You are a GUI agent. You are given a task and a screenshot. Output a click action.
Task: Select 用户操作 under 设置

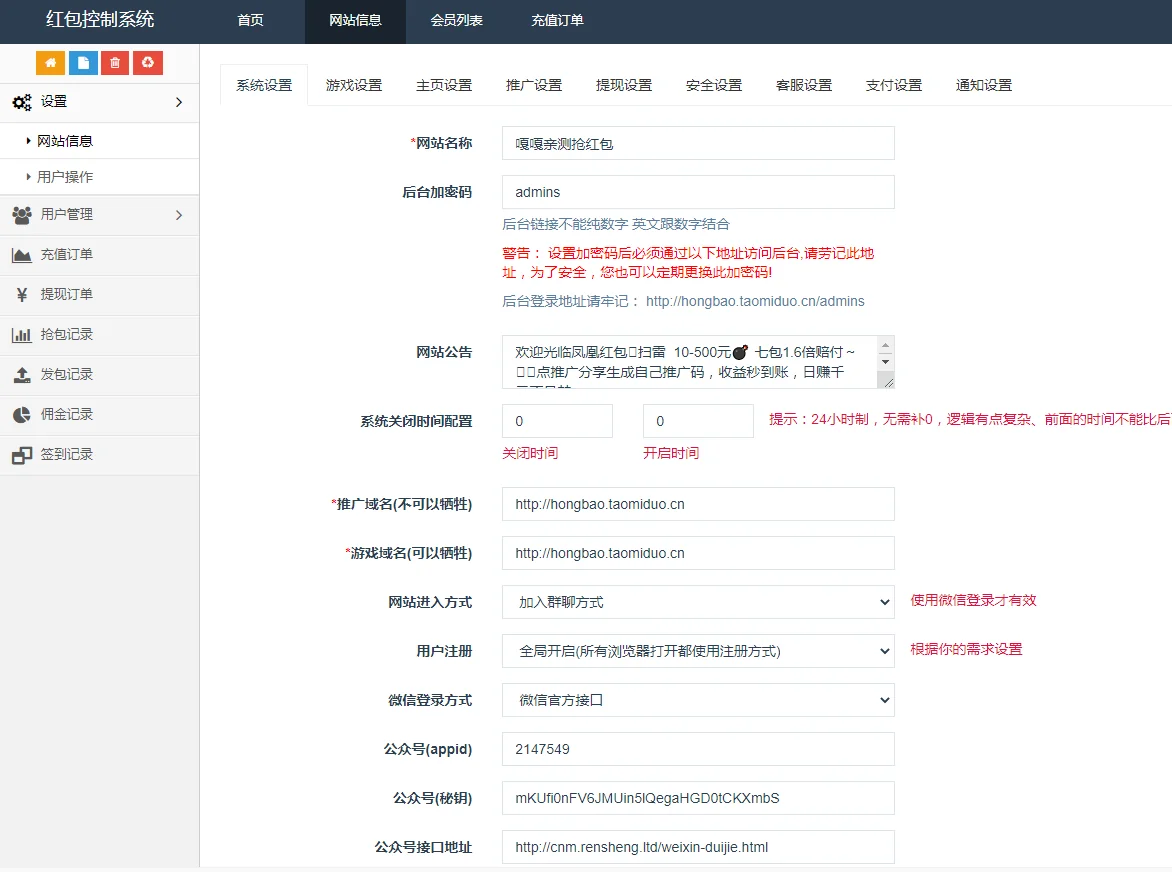point(65,177)
